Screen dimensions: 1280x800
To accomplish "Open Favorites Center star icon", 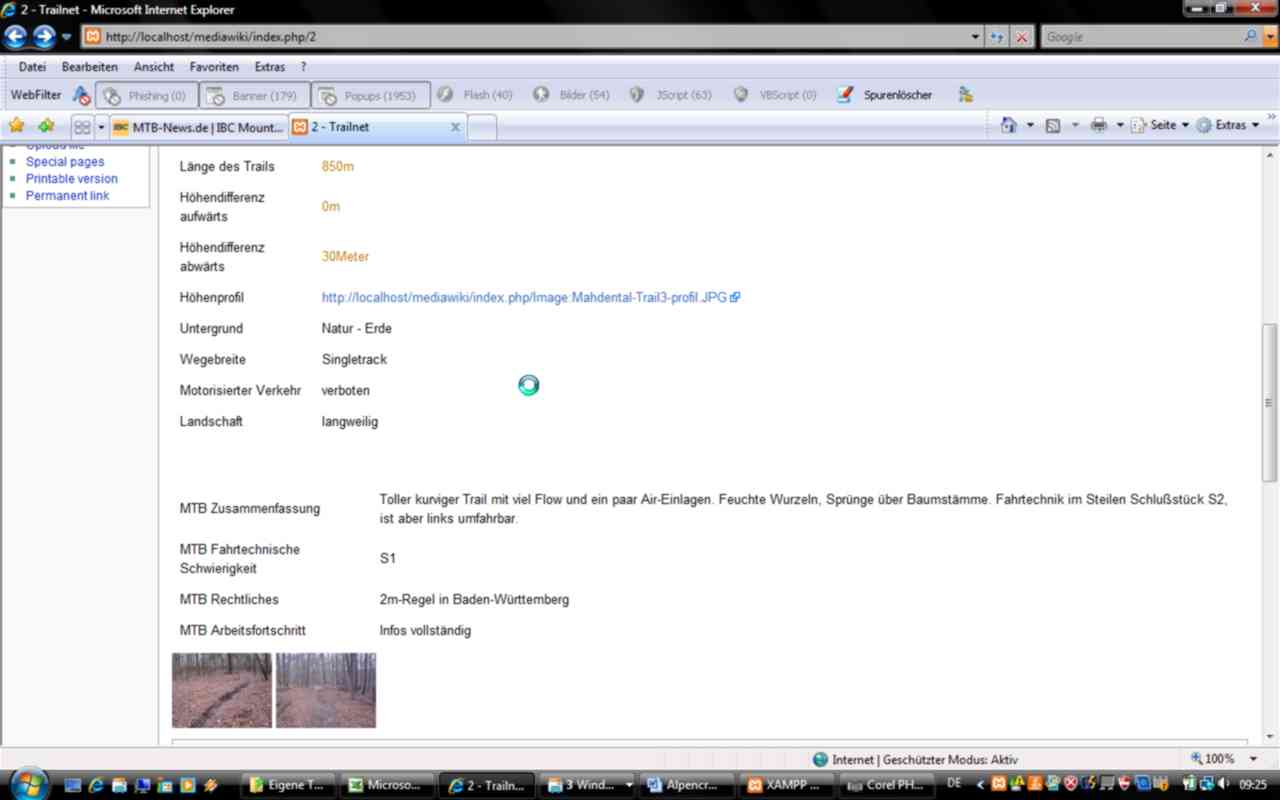I will point(16,126).
